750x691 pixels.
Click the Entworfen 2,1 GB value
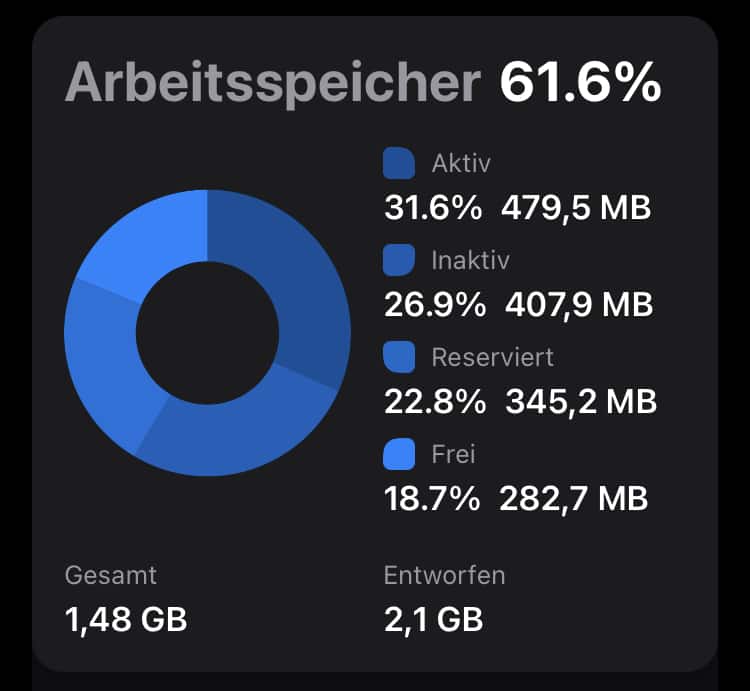(x=433, y=619)
